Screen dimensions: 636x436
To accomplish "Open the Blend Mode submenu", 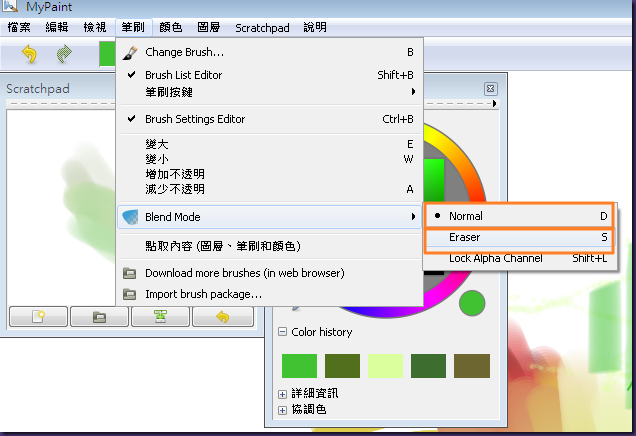I will click(x=269, y=217).
